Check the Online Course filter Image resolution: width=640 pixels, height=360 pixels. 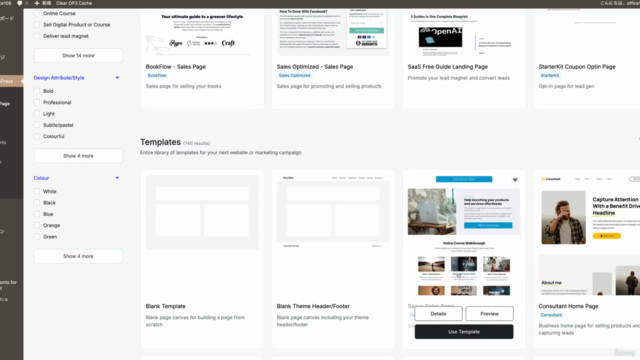tap(37, 13)
